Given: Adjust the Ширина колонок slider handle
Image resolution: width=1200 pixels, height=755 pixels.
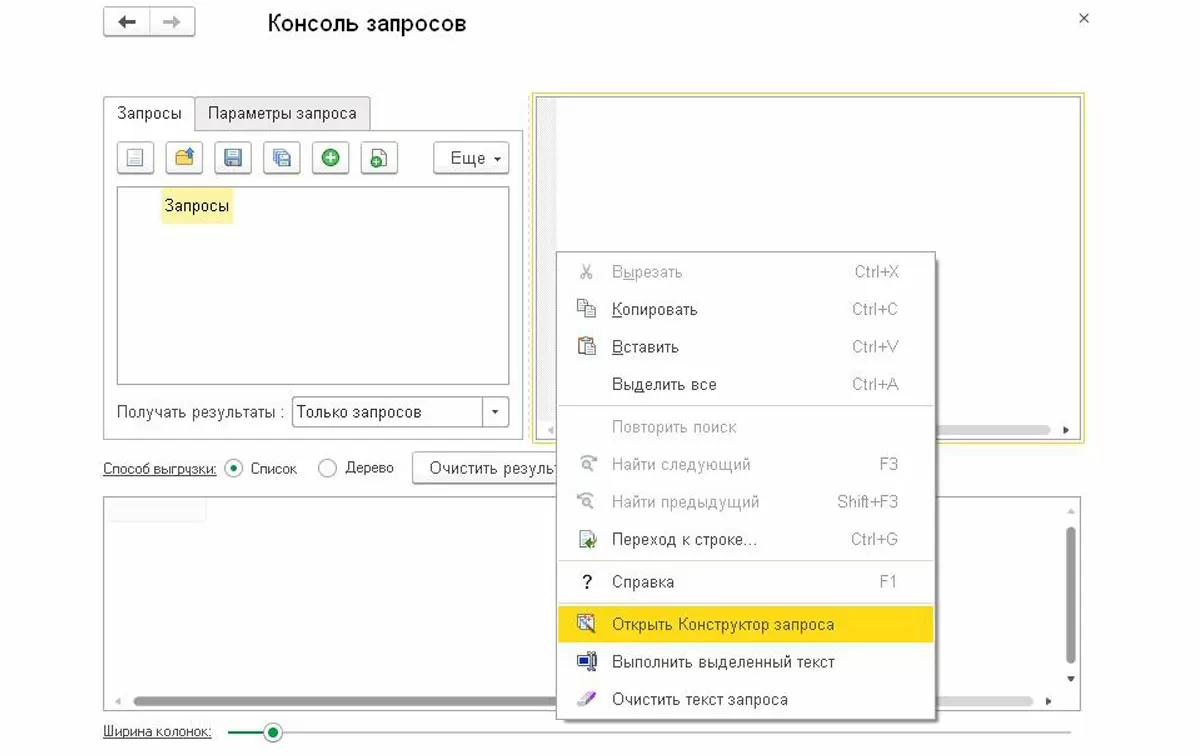Looking at the screenshot, I should 273,733.
